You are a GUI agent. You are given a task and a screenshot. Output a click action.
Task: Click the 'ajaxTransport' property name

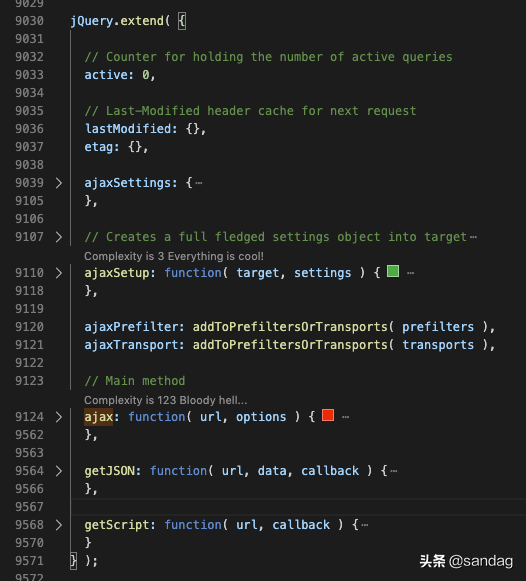coord(131,345)
